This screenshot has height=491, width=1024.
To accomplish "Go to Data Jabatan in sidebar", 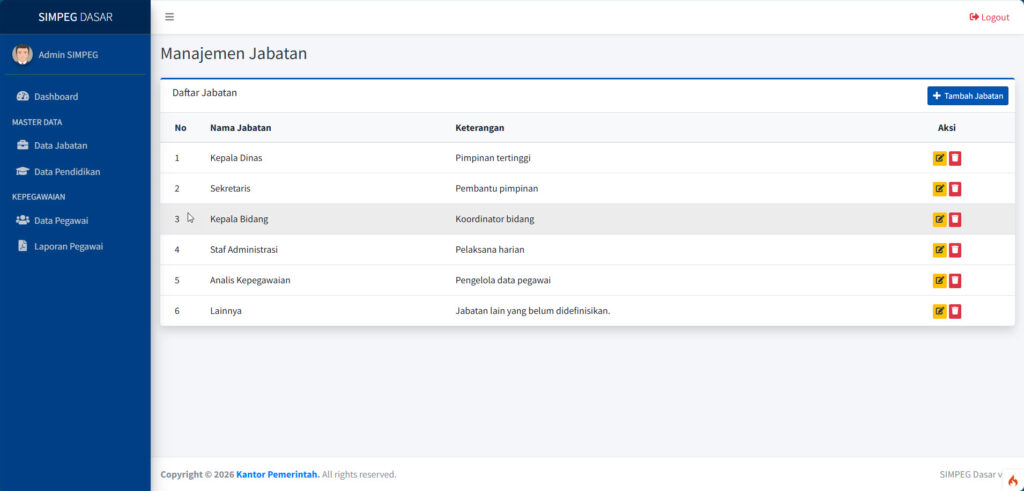I will [60, 146].
